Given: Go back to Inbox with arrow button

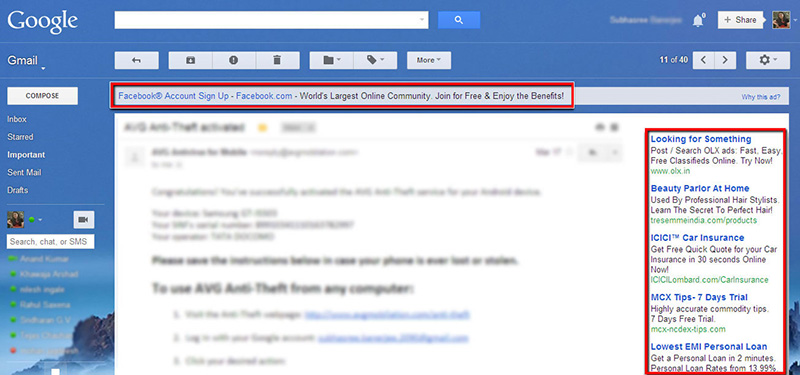Looking at the screenshot, I should click(x=136, y=60).
